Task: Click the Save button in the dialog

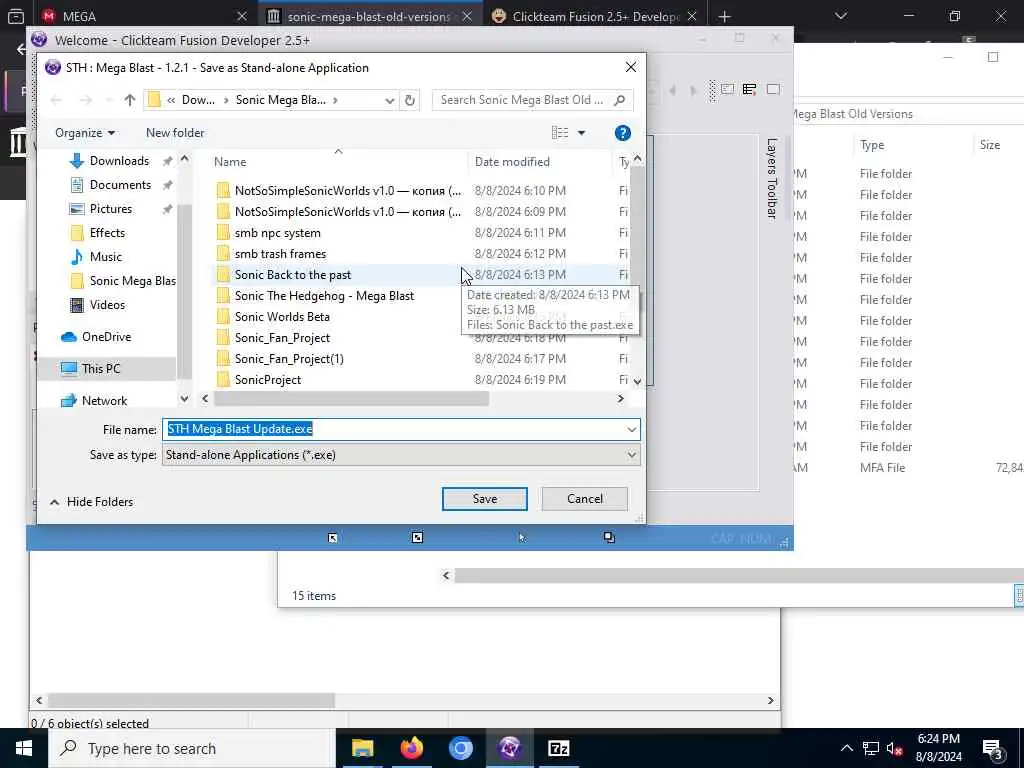Action: (485, 499)
